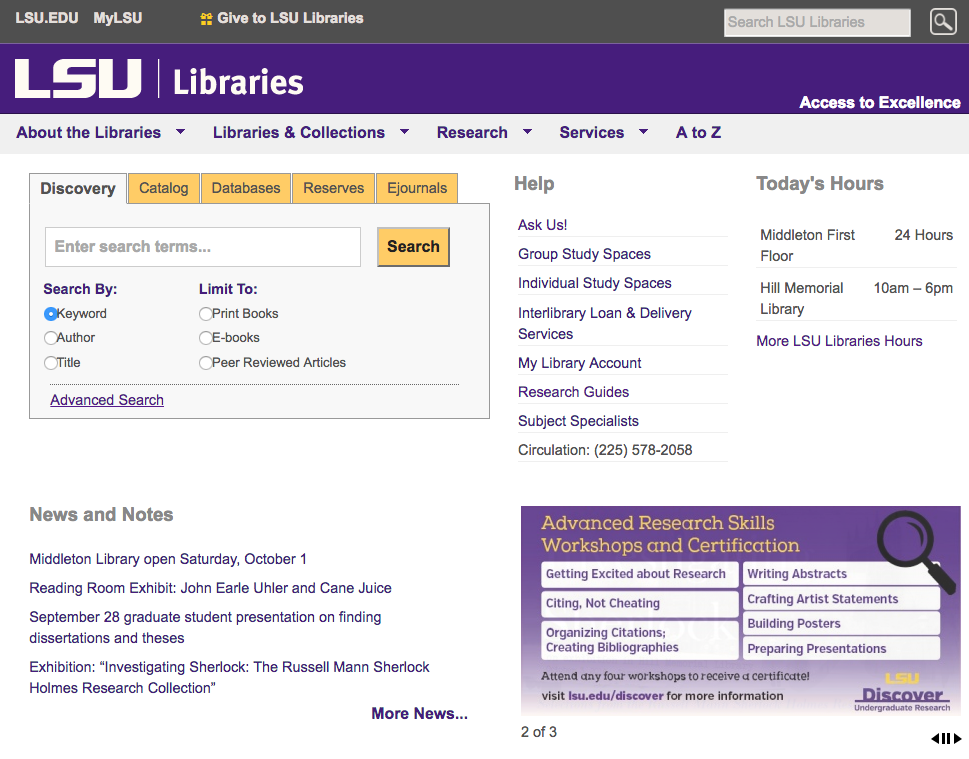Open LSU.EDU link in top bar
Image resolution: width=969 pixels, height=759 pixels.
pos(47,18)
